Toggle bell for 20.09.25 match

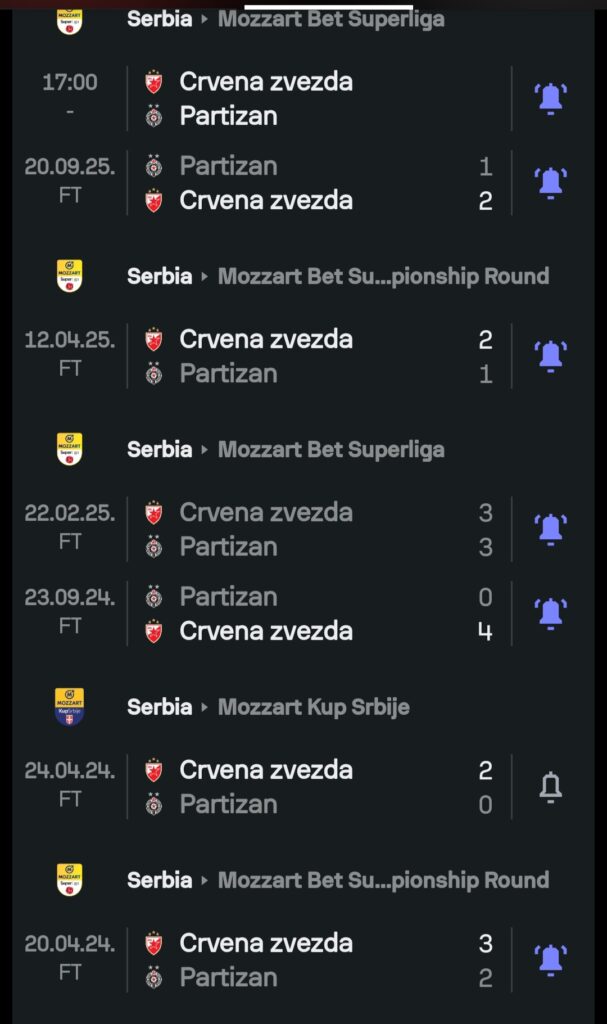point(551,182)
